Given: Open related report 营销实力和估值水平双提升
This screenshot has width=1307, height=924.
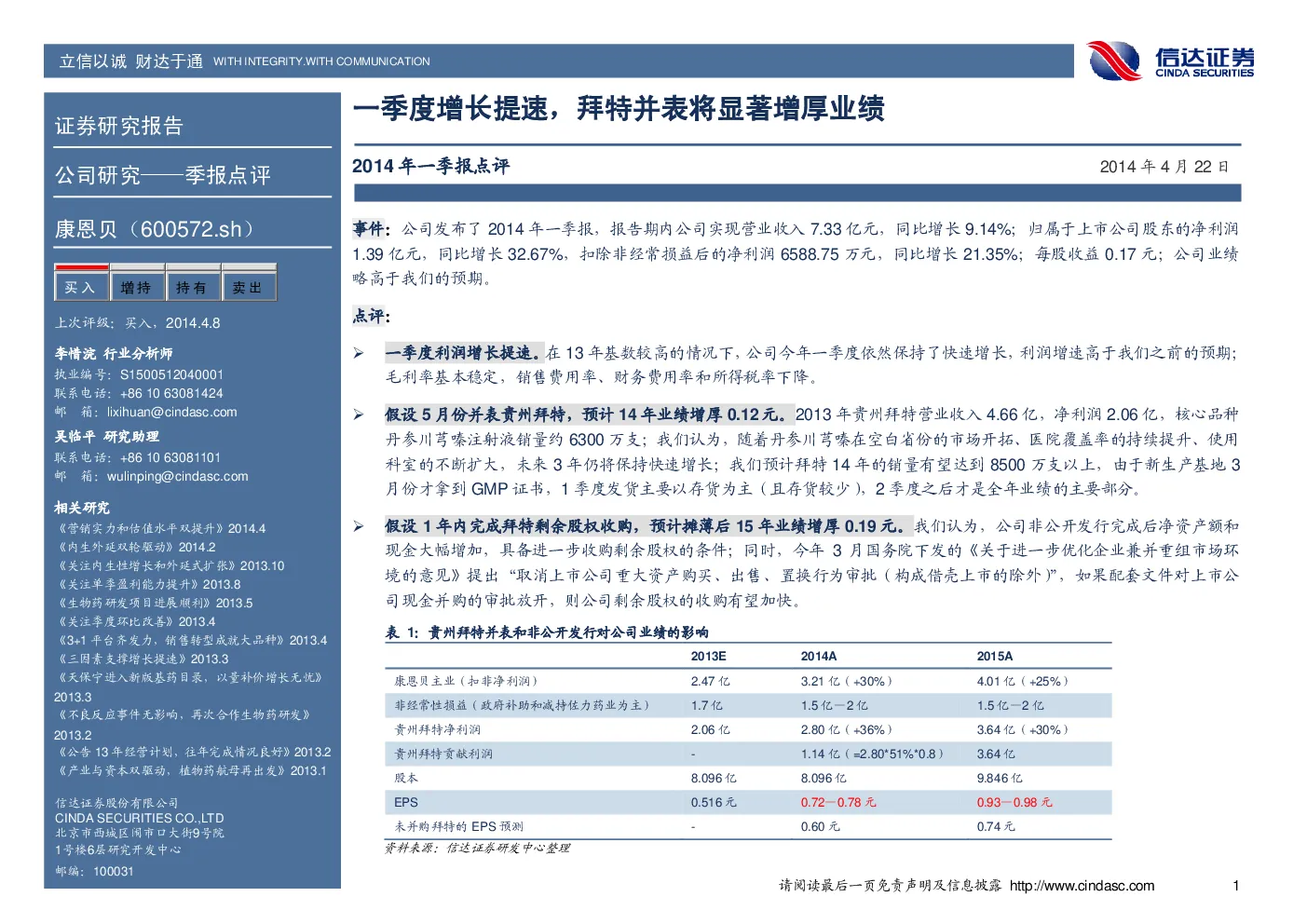Looking at the screenshot, I should (160, 528).
